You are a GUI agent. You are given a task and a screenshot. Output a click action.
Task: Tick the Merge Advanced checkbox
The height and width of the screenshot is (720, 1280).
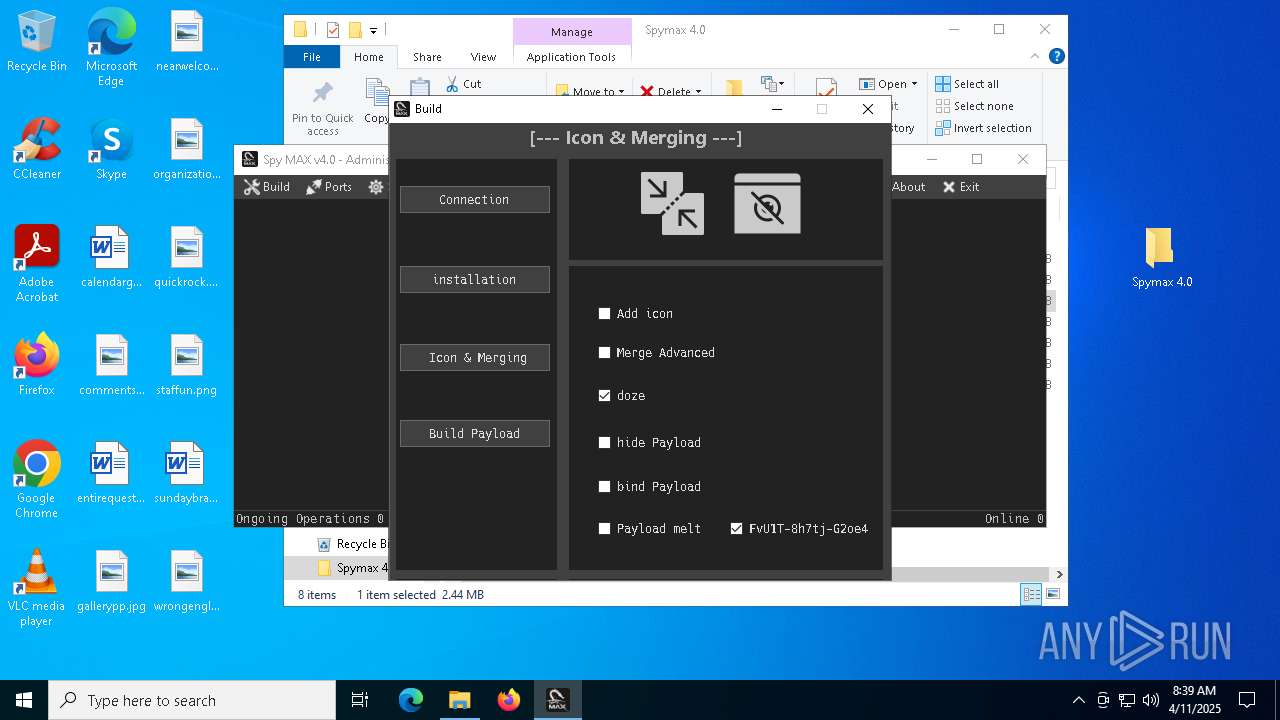(604, 352)
